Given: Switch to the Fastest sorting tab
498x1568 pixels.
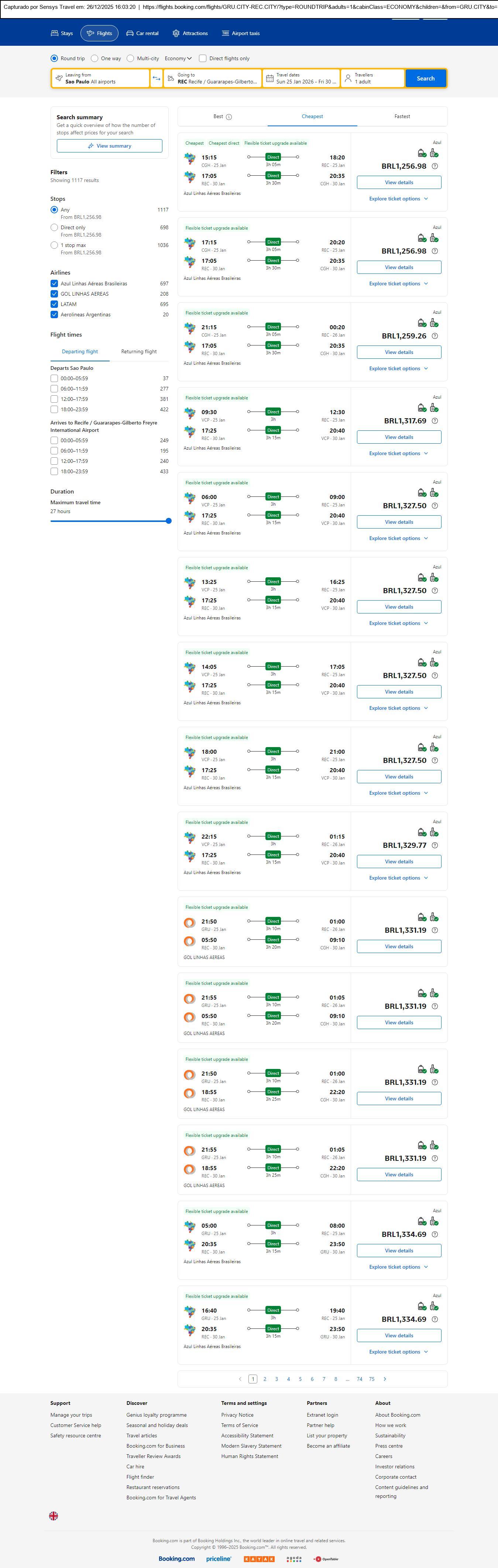Looking at the screenshot, I should [402, 116].
